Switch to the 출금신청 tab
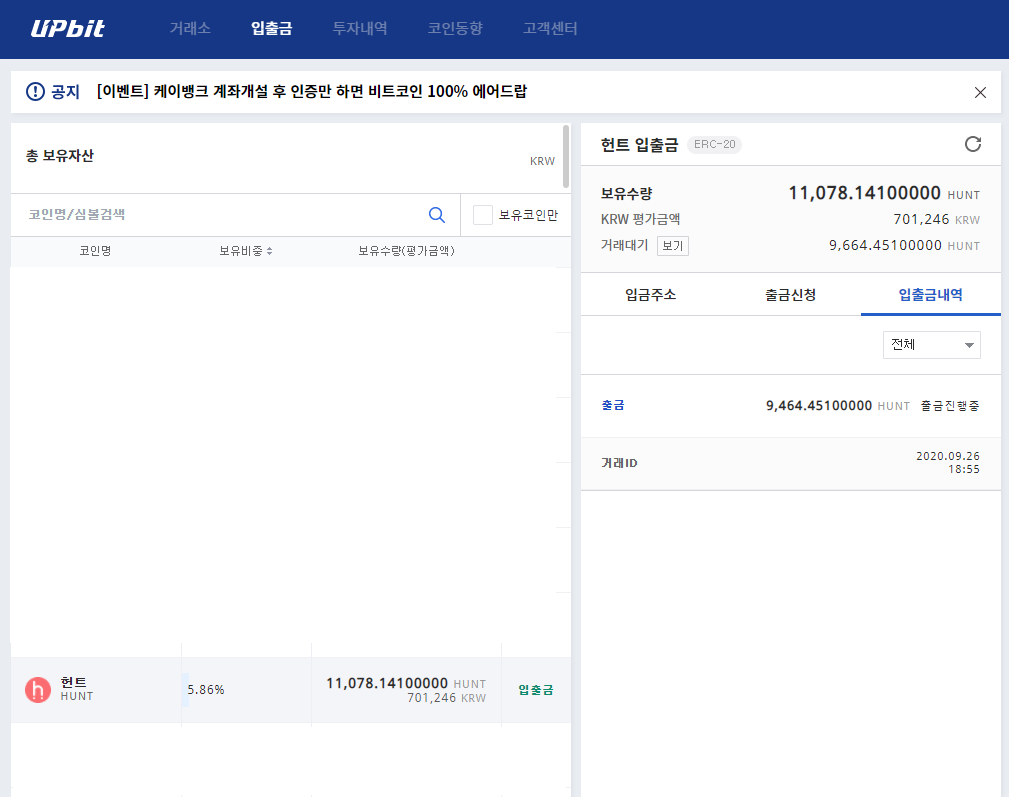The width and height of the screenshot is (1009, 797). click(790, 295)
